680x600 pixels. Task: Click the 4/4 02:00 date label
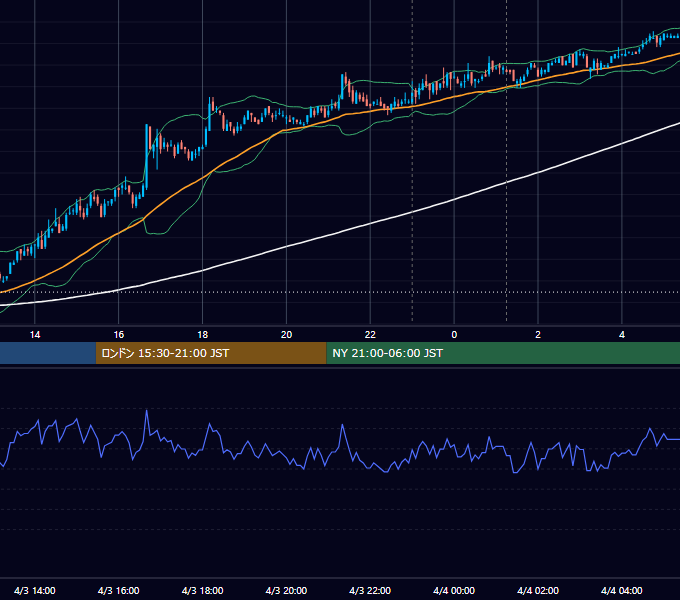pyautogui.click(x=538, y=590)
